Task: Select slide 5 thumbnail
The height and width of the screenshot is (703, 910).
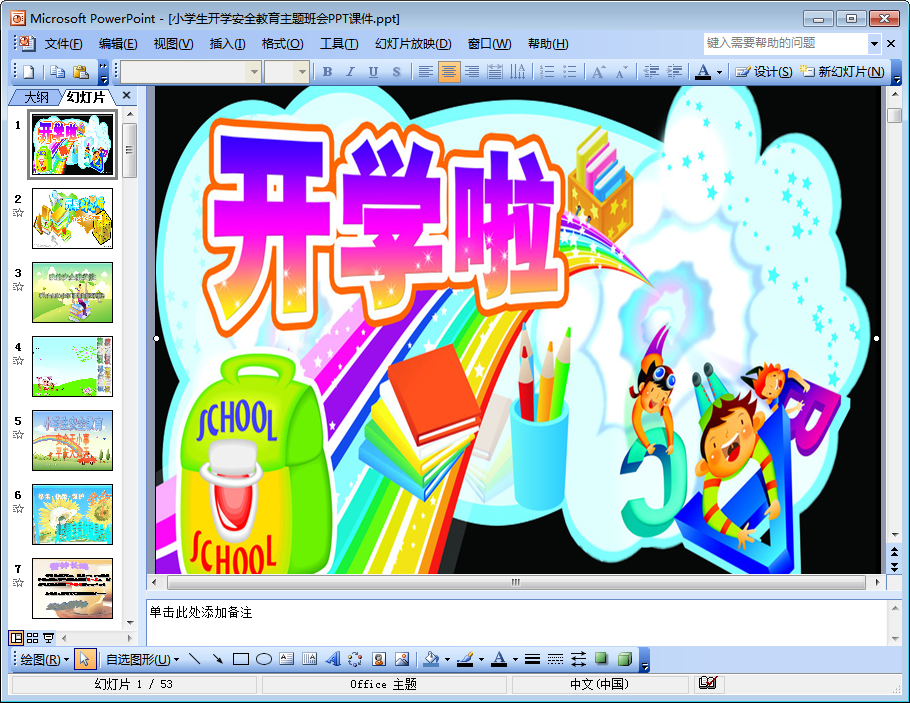Action: (x=73, y=441)
